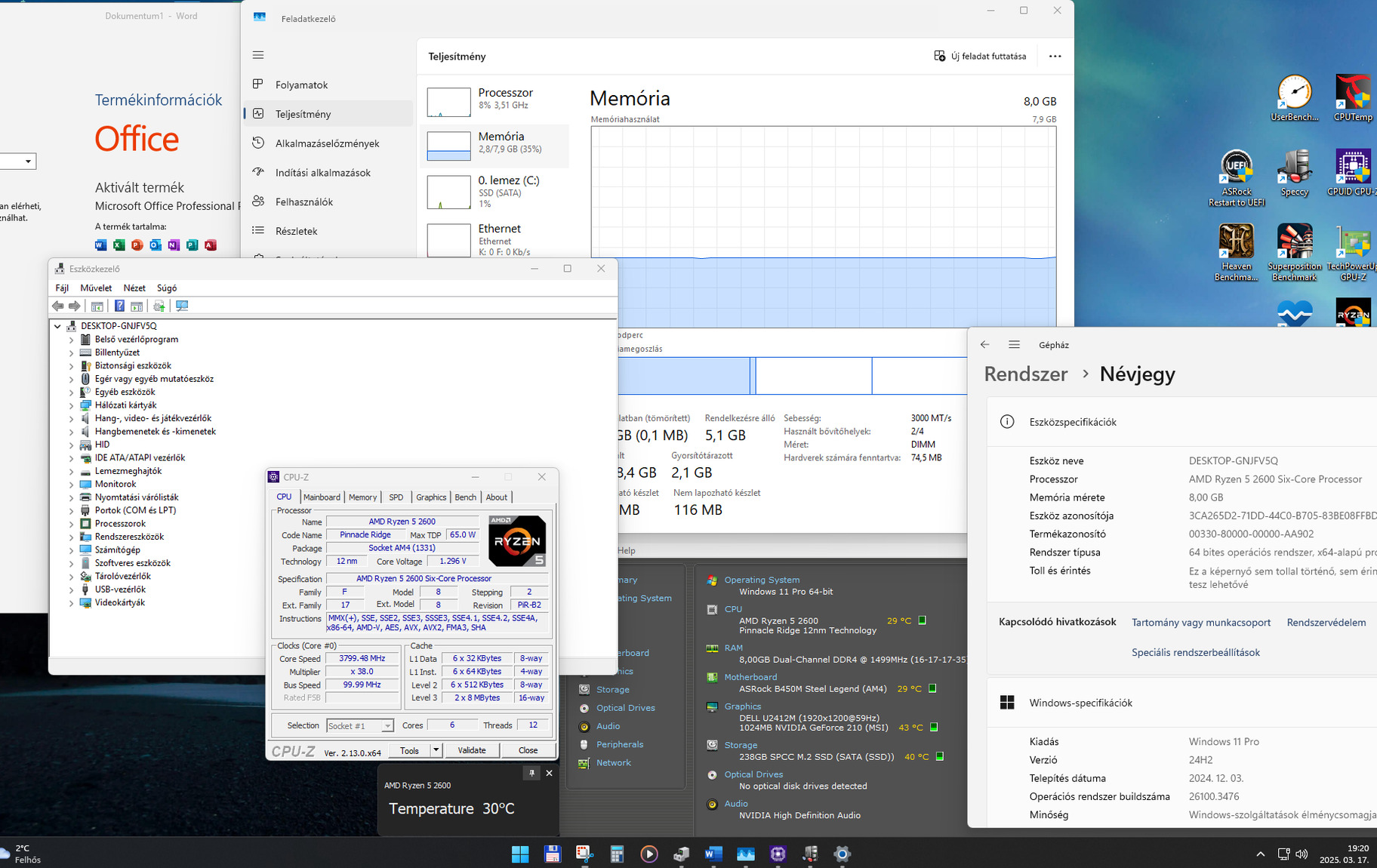Select 0. lemez (C:) performance entry
The image size is (1377, 868).
click(x=494, y=192)
